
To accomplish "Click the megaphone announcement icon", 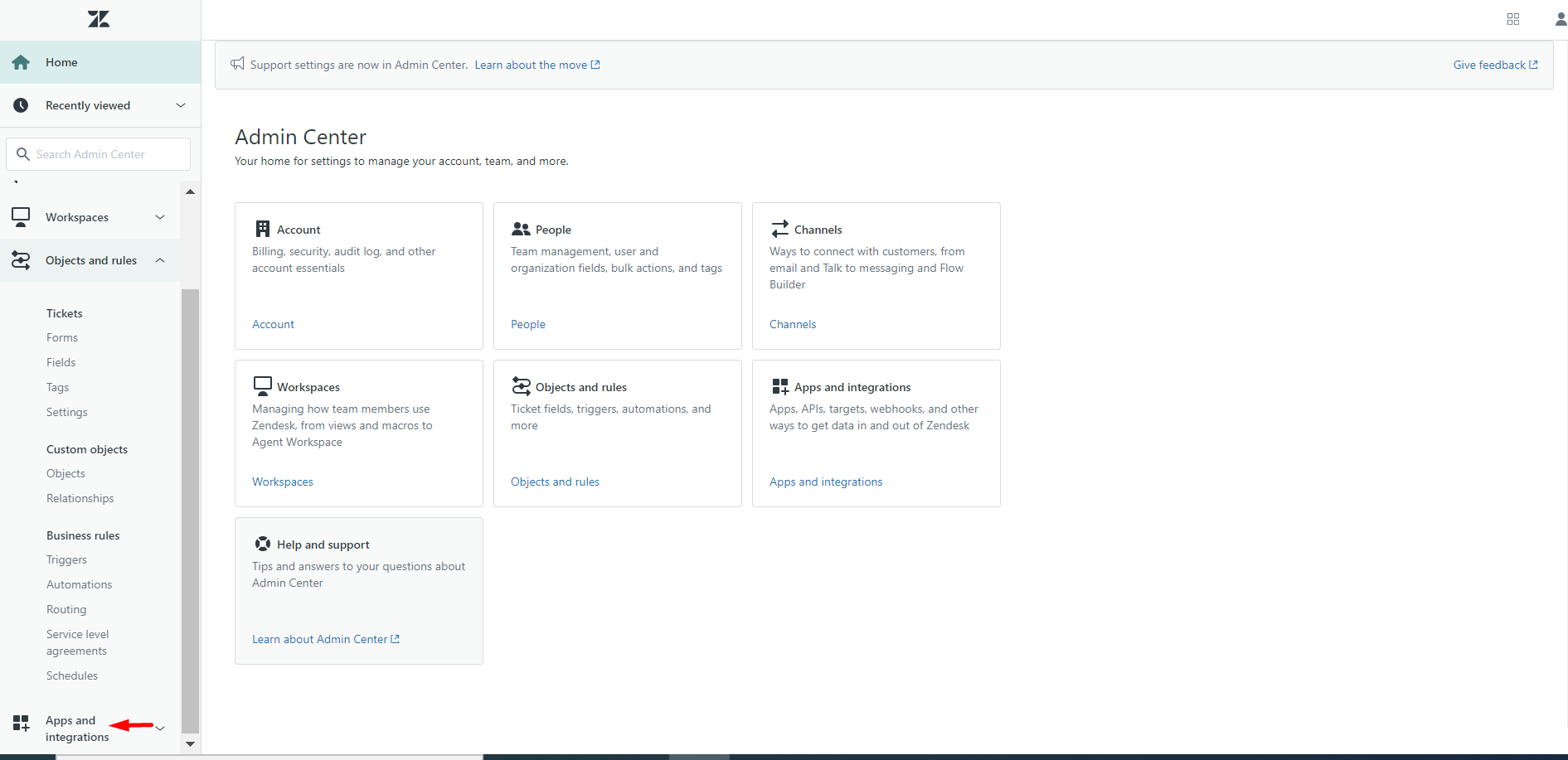I will 237,64.
